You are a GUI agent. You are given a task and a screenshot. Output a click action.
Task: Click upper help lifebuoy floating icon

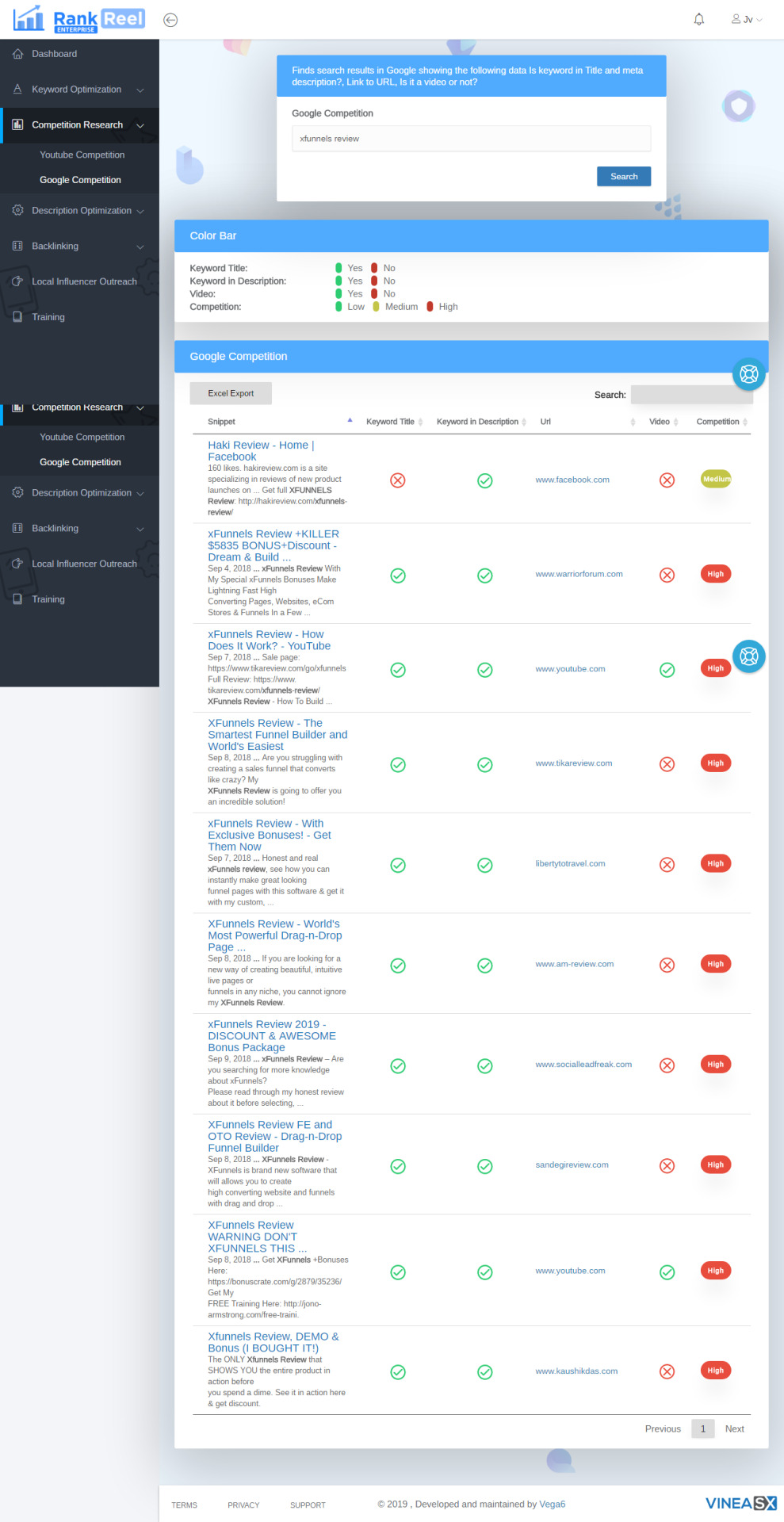[749, 374]
